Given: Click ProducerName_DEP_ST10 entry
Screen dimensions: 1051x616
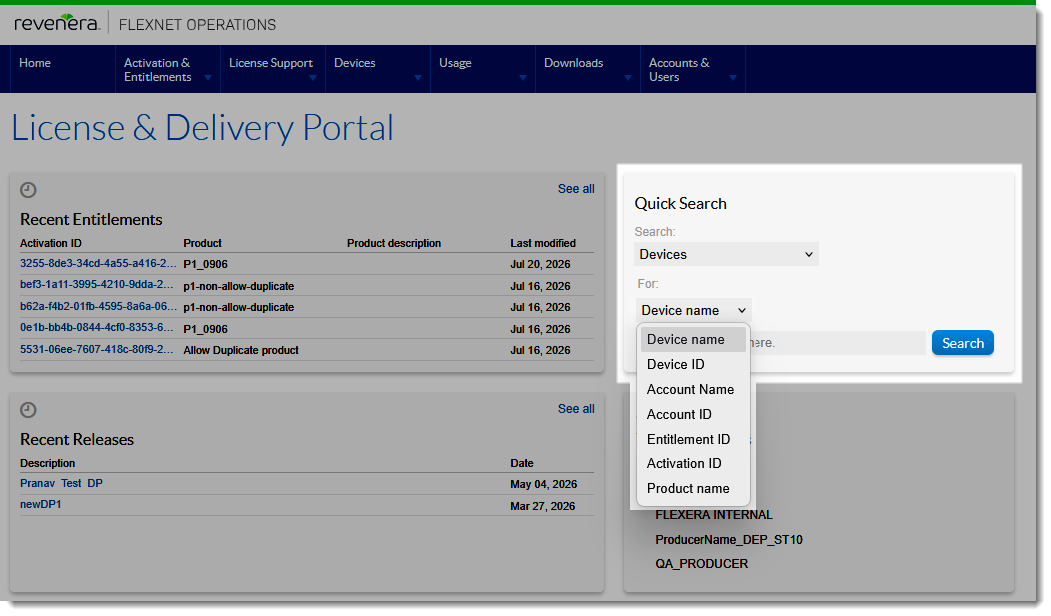Looking at the screenshot, I should 729,540.
